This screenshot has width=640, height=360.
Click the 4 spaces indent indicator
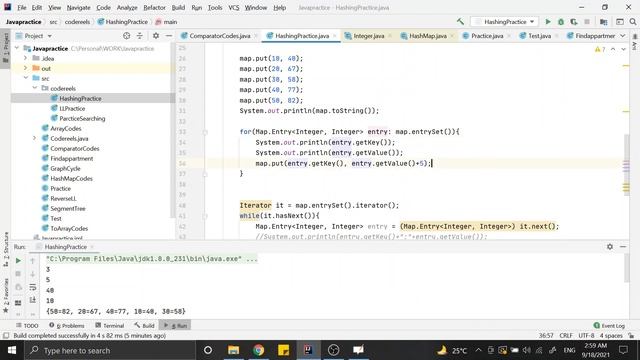click(611, 336)
